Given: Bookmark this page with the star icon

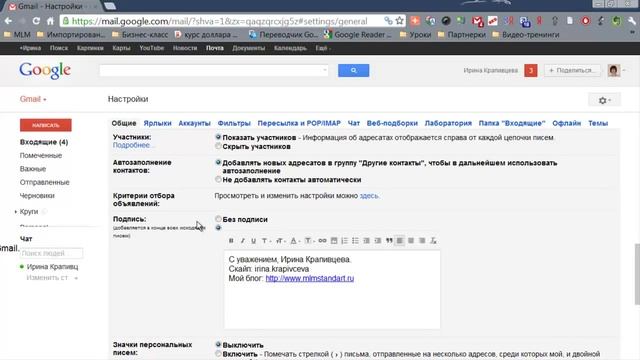Looking at the screenshot, I should 400,21.
